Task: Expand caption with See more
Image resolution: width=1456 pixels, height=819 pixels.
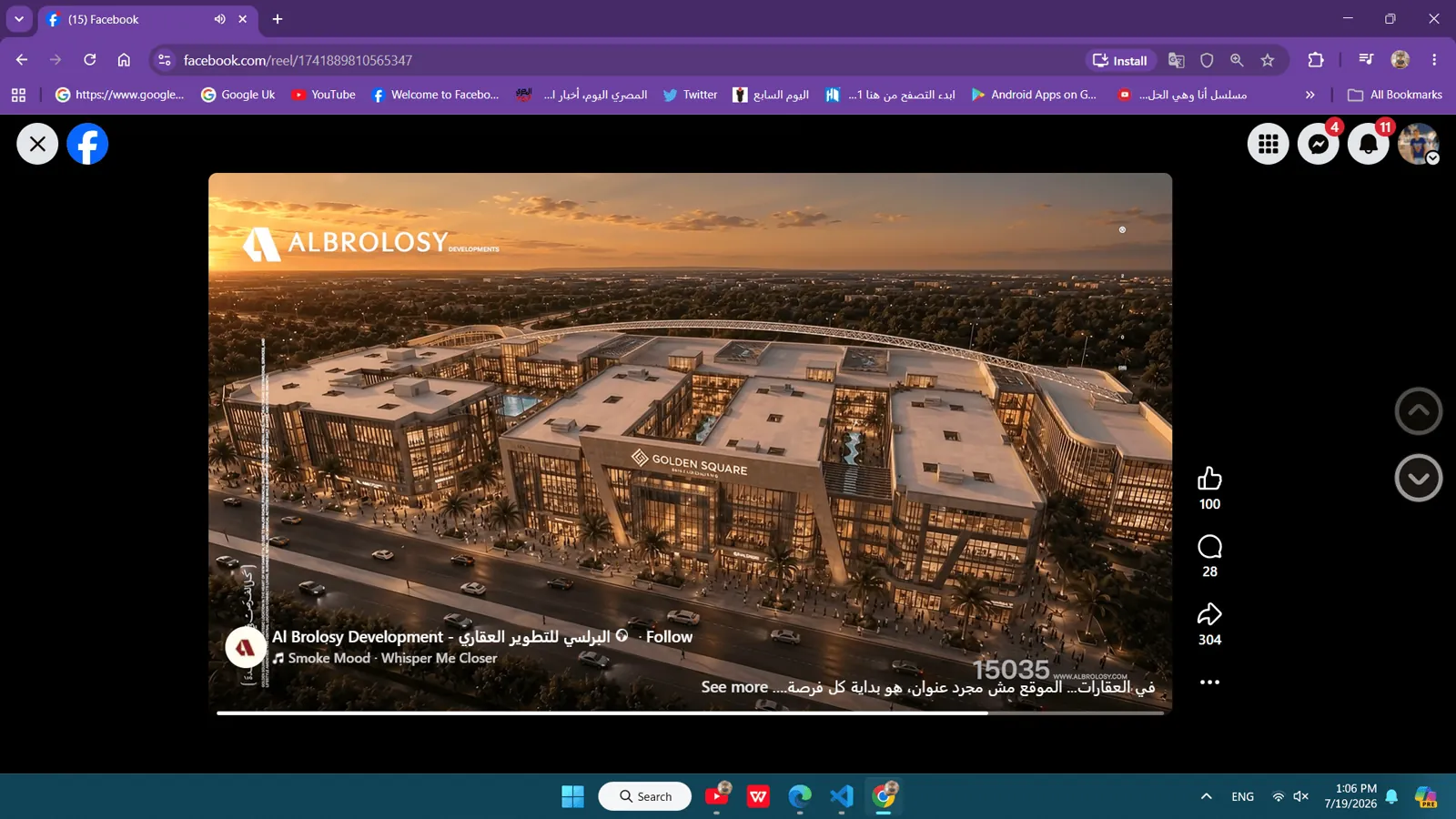Action: pyautogui.click(x=734, y=687)
